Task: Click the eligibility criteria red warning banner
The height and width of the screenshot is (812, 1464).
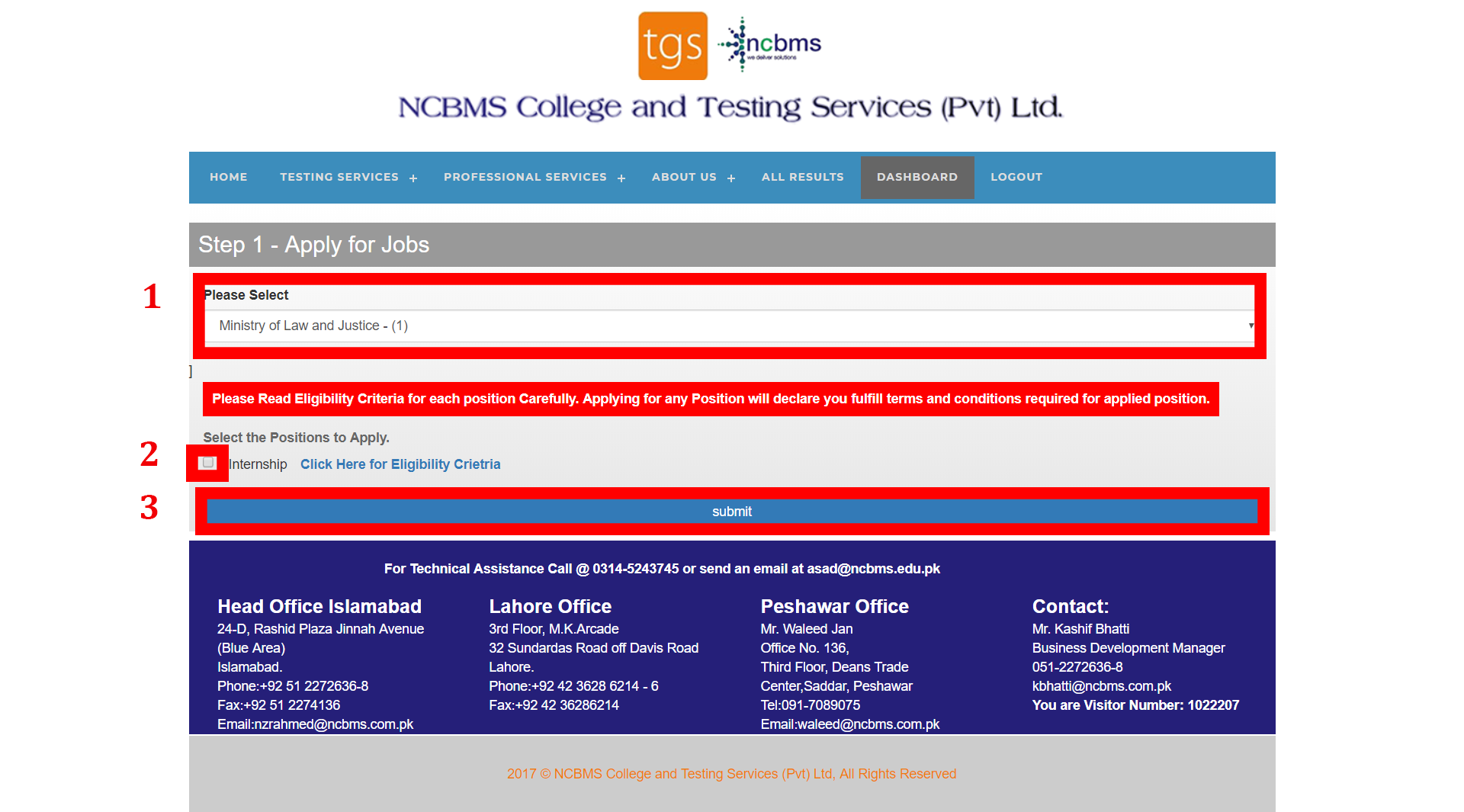Action: pyautogui.click(x=711, y=399)
